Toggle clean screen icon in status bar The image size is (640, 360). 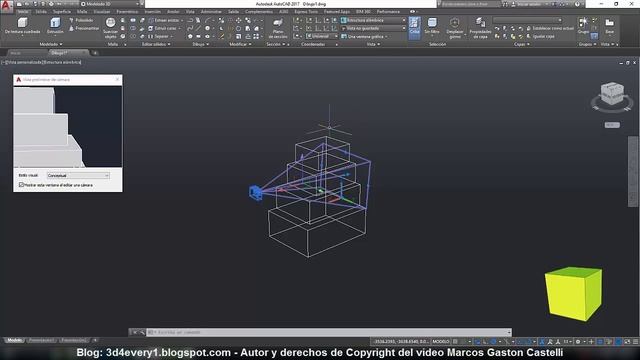[627, 342]
